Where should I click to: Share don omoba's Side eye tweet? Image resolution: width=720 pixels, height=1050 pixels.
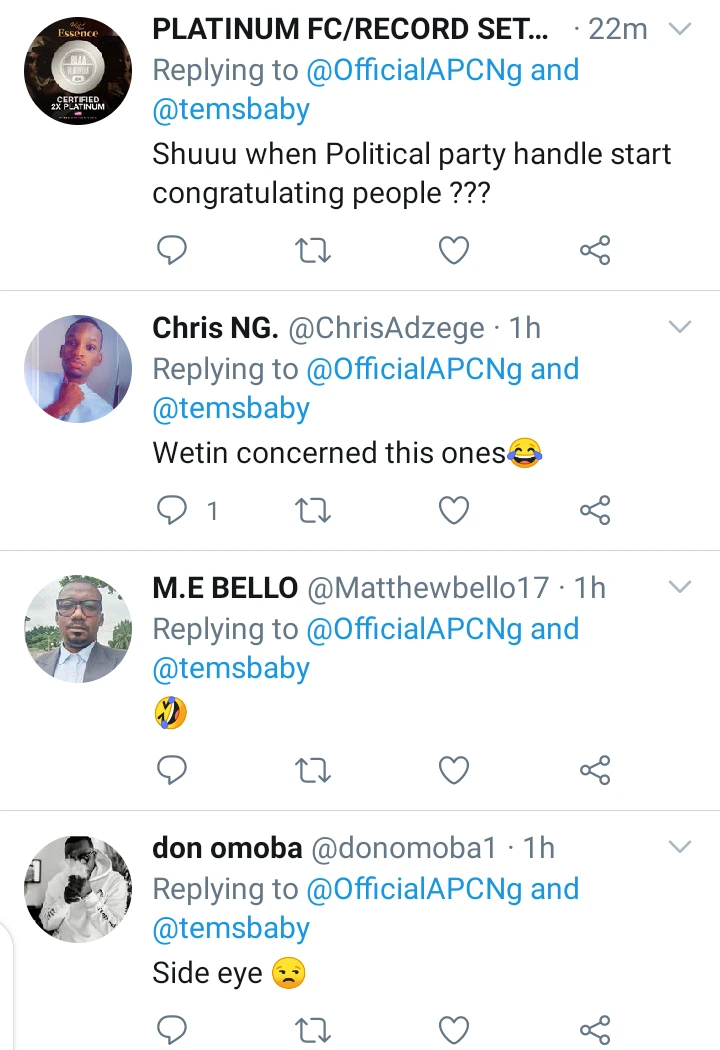595,1029
